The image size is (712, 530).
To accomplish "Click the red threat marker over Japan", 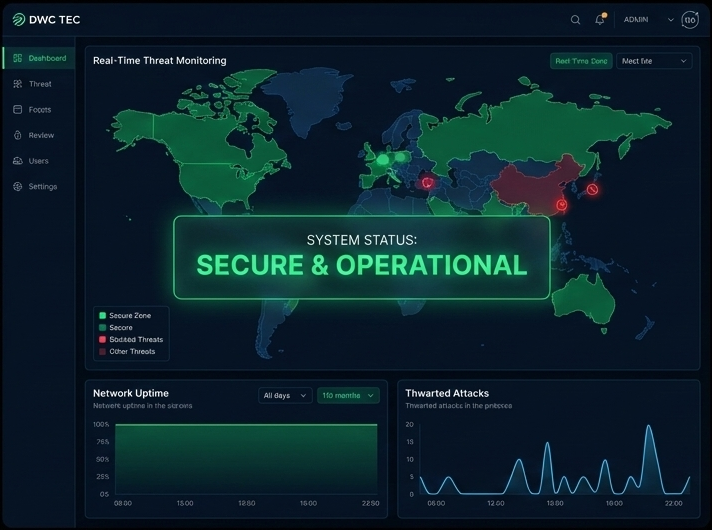I will click(x=592, y=188).
